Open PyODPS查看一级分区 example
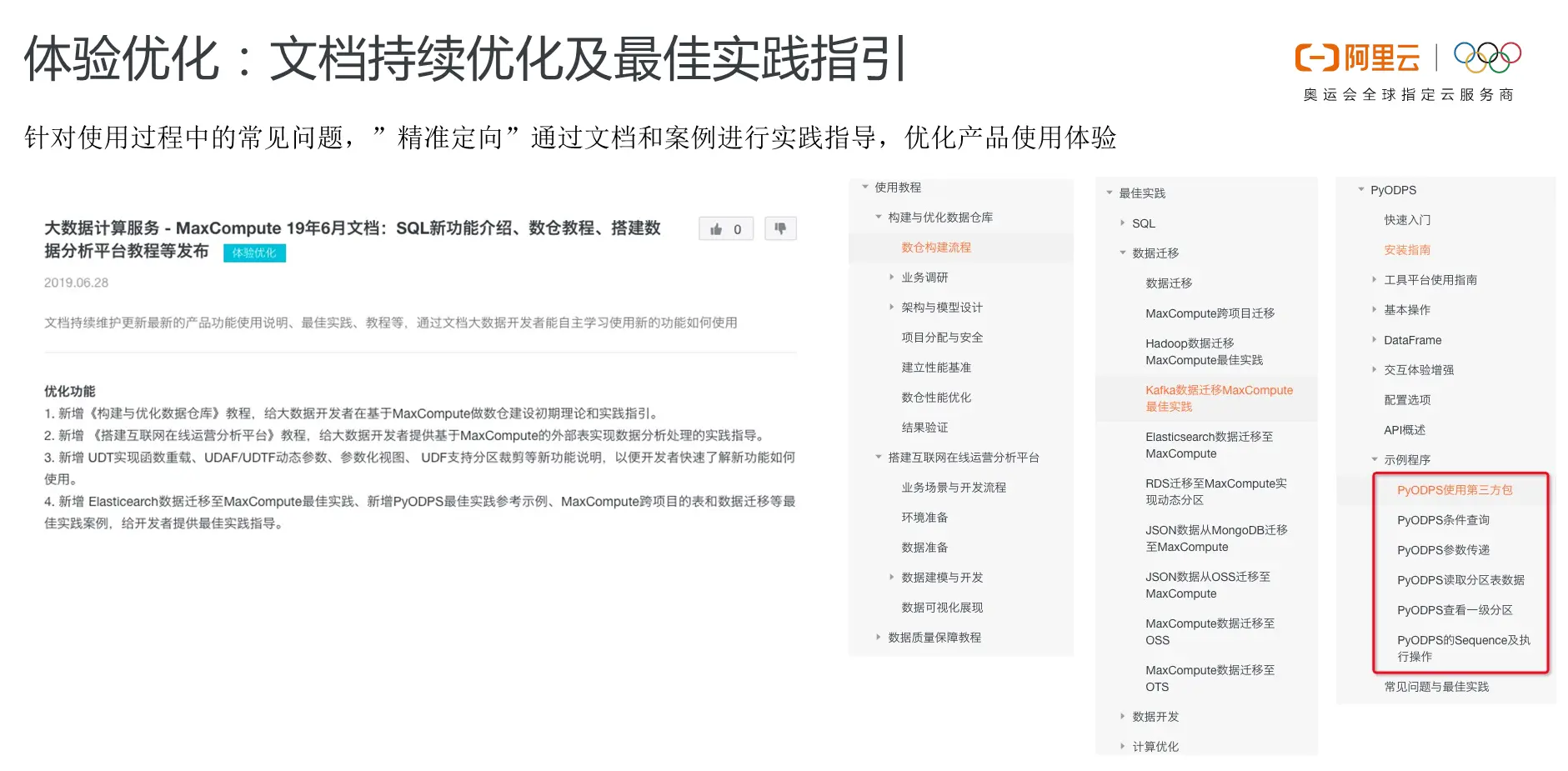This screenshot has width=1568, height=771. tap(1455, 610)
